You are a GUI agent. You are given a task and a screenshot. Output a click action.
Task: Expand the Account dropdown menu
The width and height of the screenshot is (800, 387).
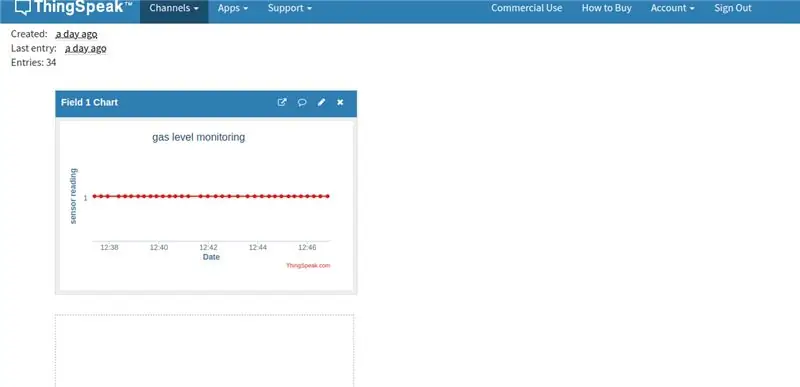pyautogui.click(x=672, y=8)
